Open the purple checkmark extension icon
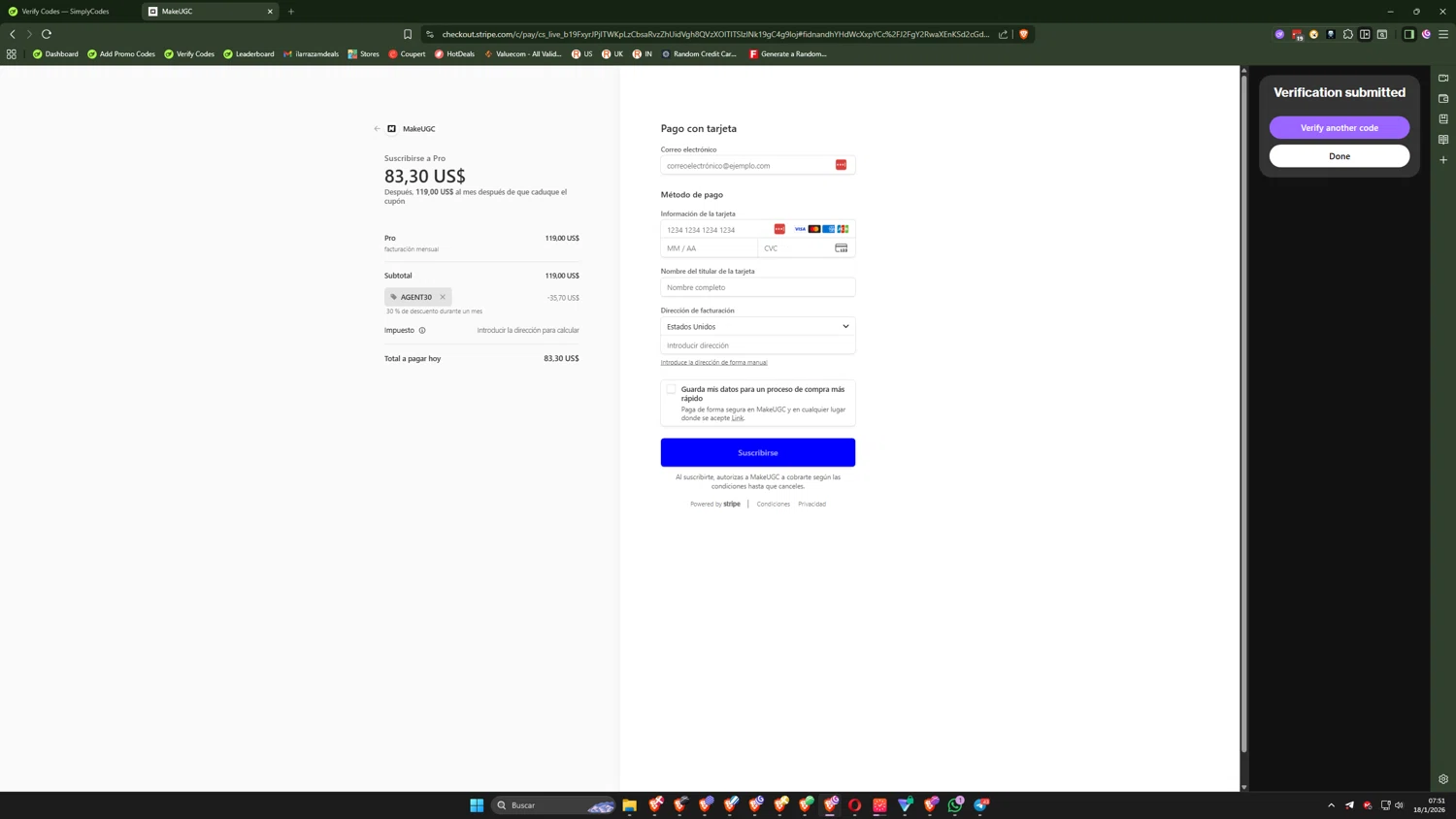This screenshot has height=819, width=1456. tap(1279, 34)
